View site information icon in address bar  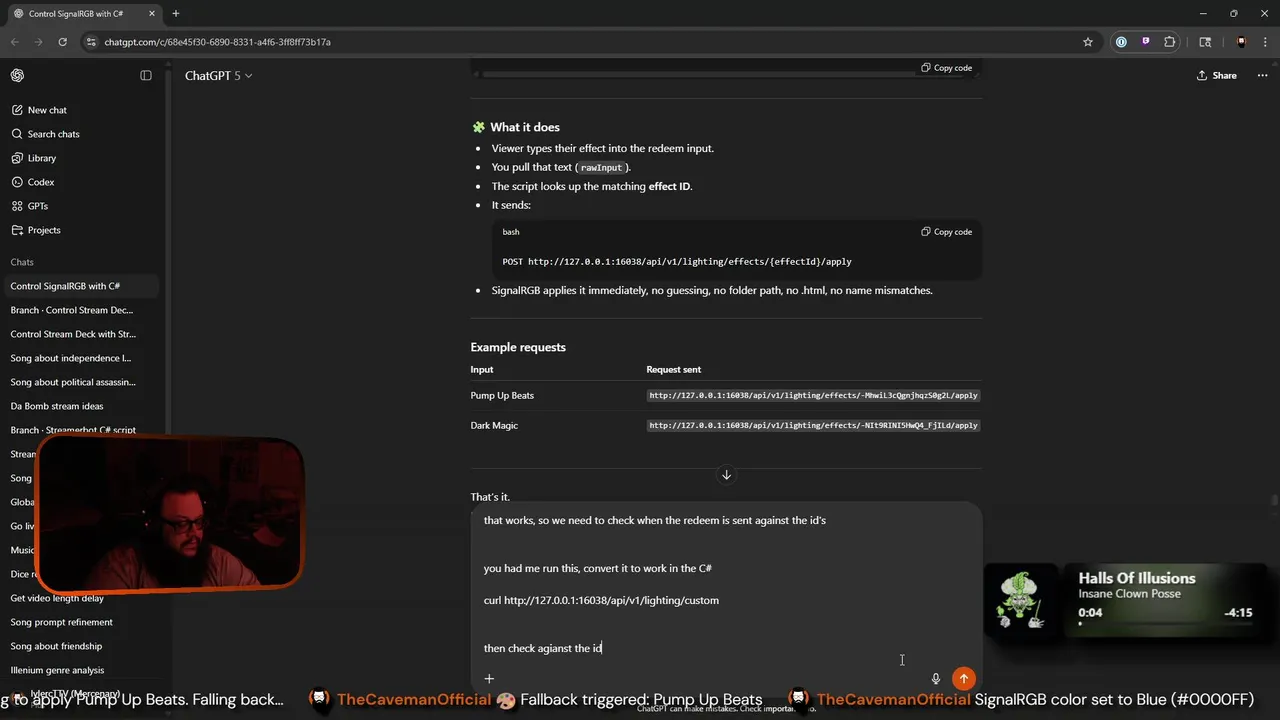click(91, 42)
